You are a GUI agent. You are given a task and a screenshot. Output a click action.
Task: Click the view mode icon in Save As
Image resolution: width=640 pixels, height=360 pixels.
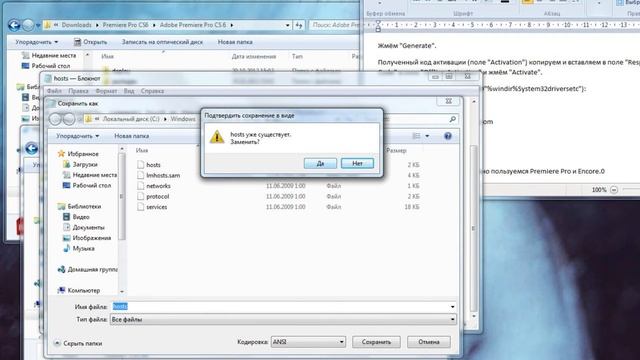pyautogui.click(x=416, y=136)
